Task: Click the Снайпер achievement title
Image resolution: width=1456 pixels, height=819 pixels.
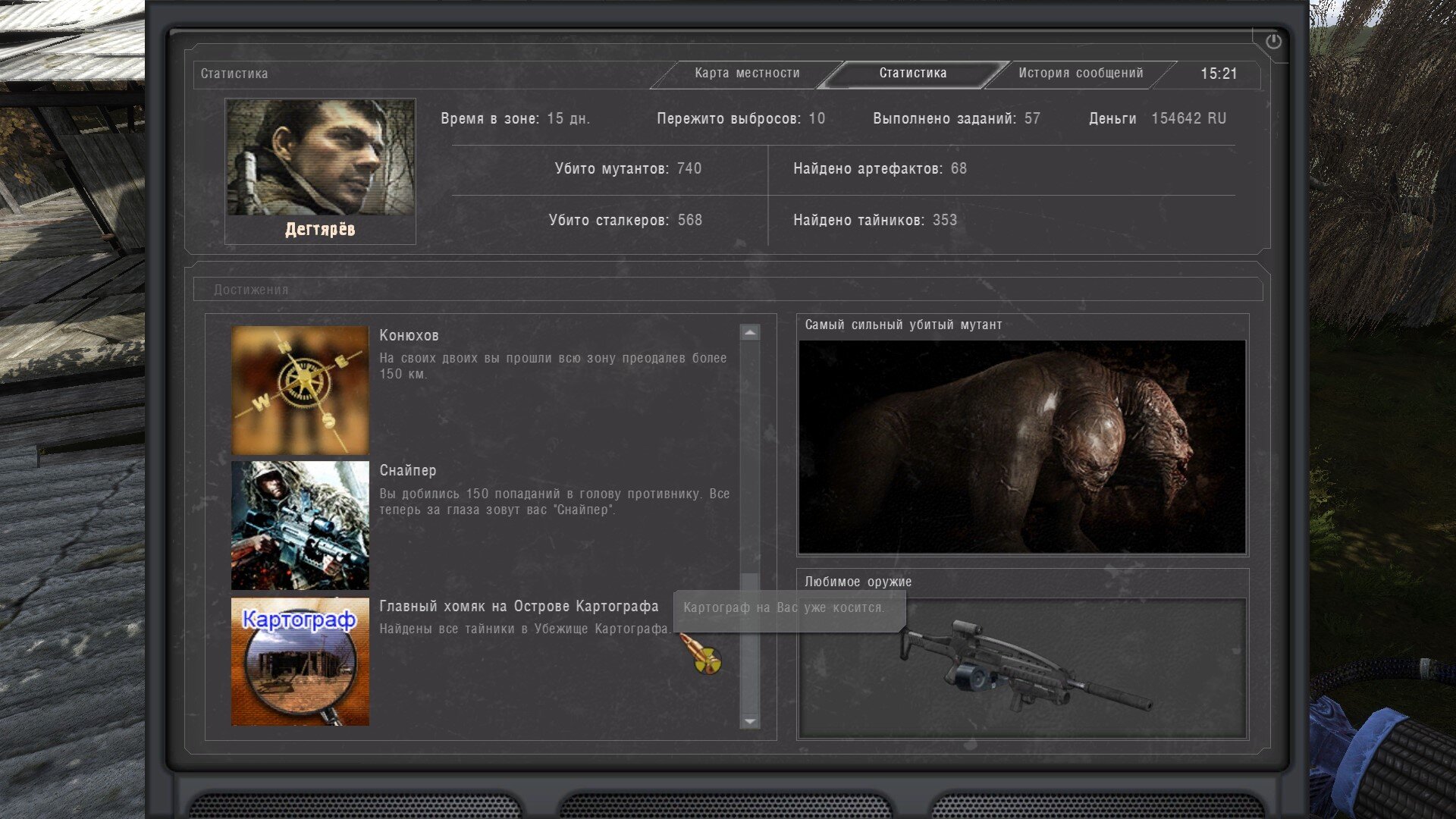Action: point(408,470)
